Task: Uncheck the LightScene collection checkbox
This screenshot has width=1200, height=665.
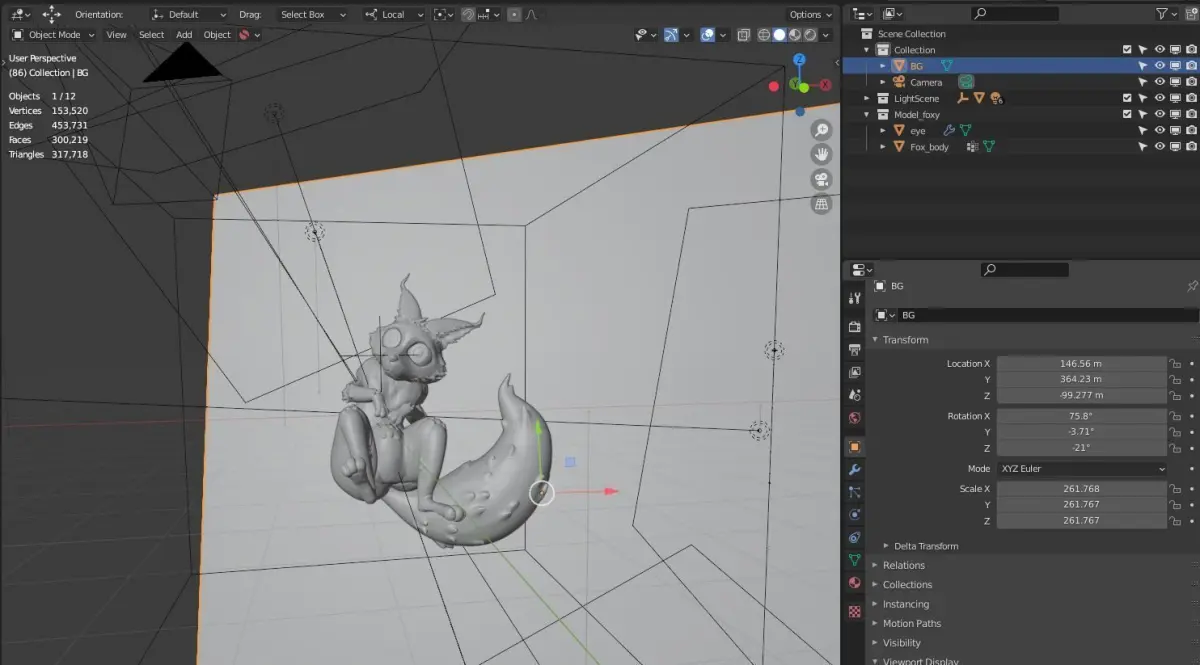Action: (x=1127, y=98)
